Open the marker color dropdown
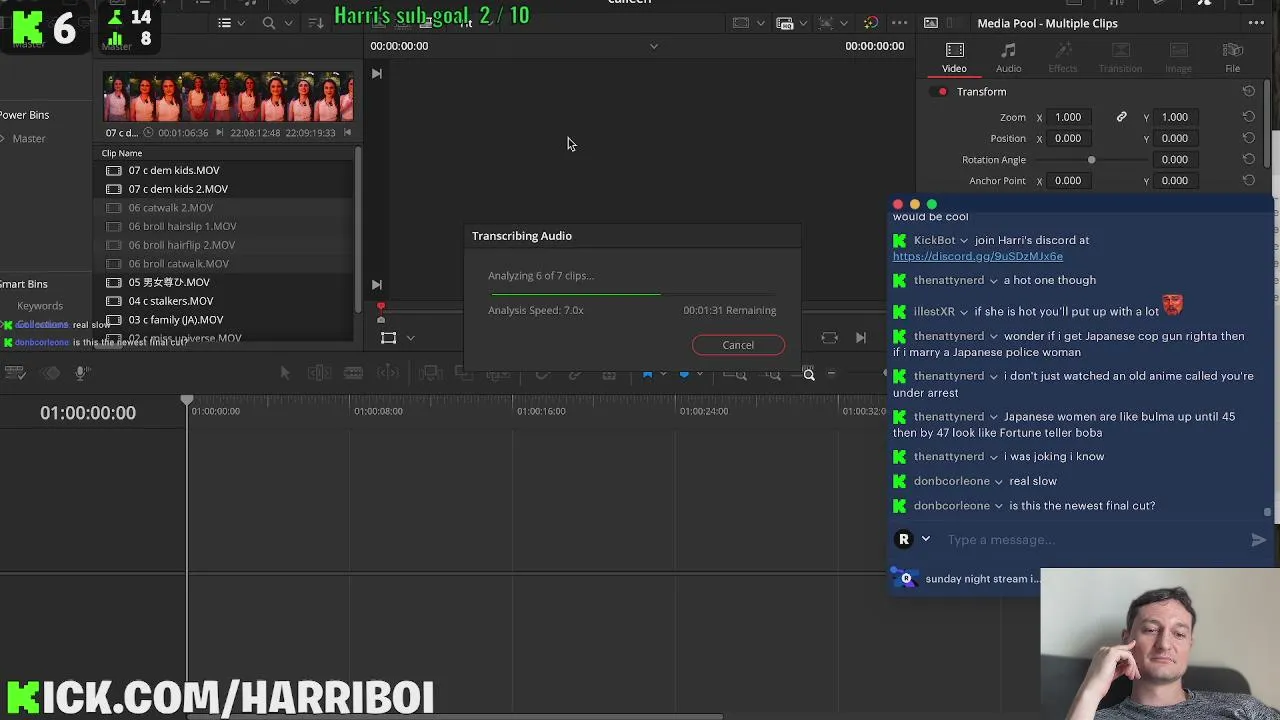1280x720 pixels. point(699,374)
